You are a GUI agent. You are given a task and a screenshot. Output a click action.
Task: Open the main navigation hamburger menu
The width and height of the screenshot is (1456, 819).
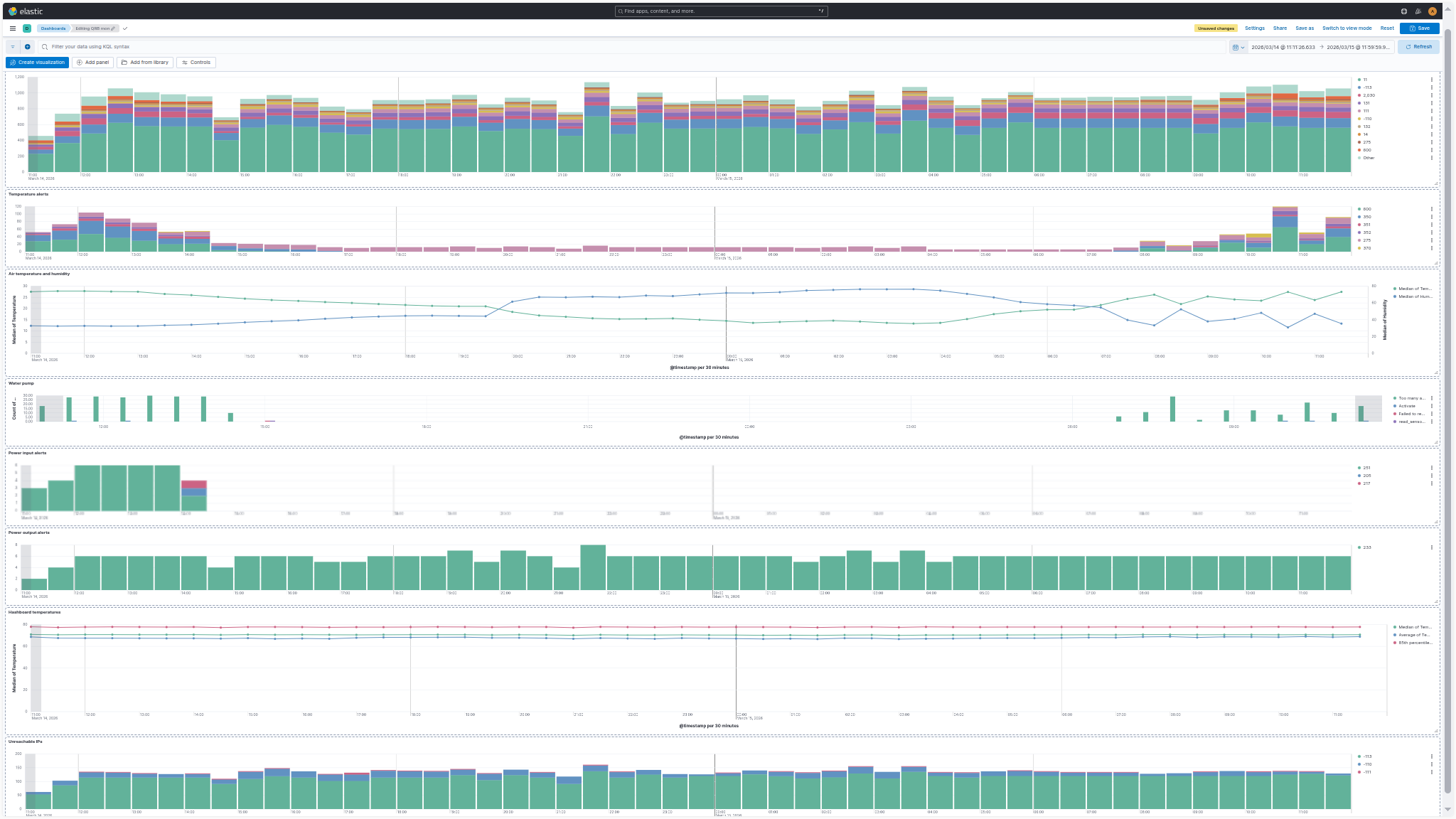[13, 28]
